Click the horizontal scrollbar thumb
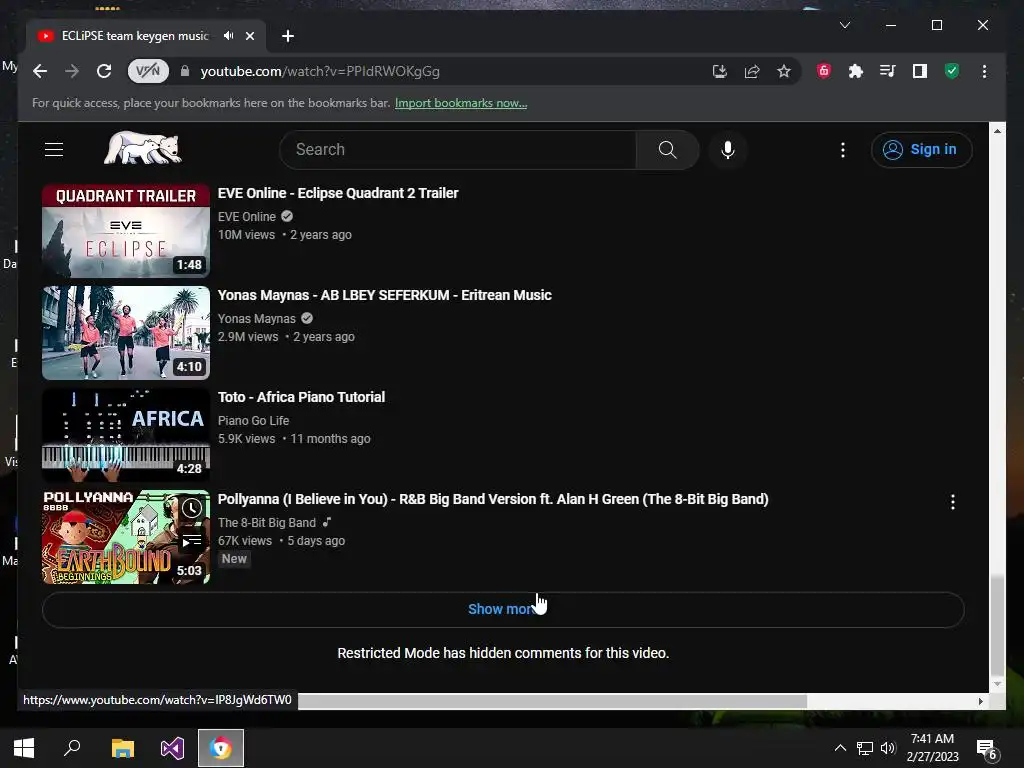The height and width of the screenshot is (768, 1024). tap(552, 701)
